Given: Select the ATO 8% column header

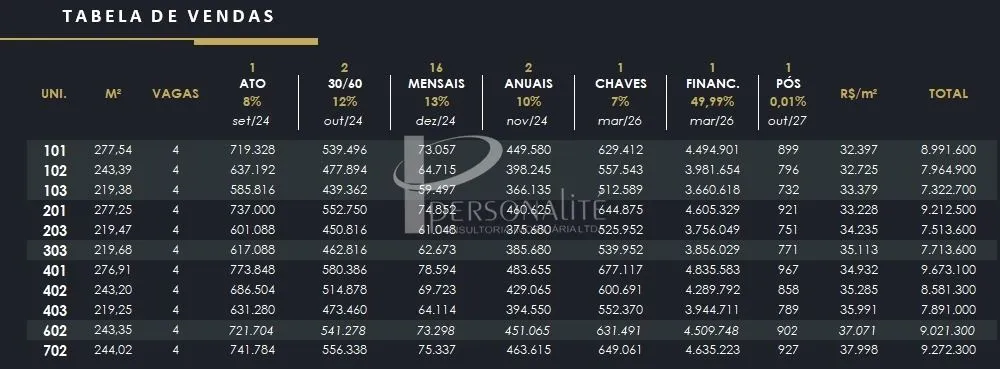Looking at the screenshot, I should [x=253, y=94].
